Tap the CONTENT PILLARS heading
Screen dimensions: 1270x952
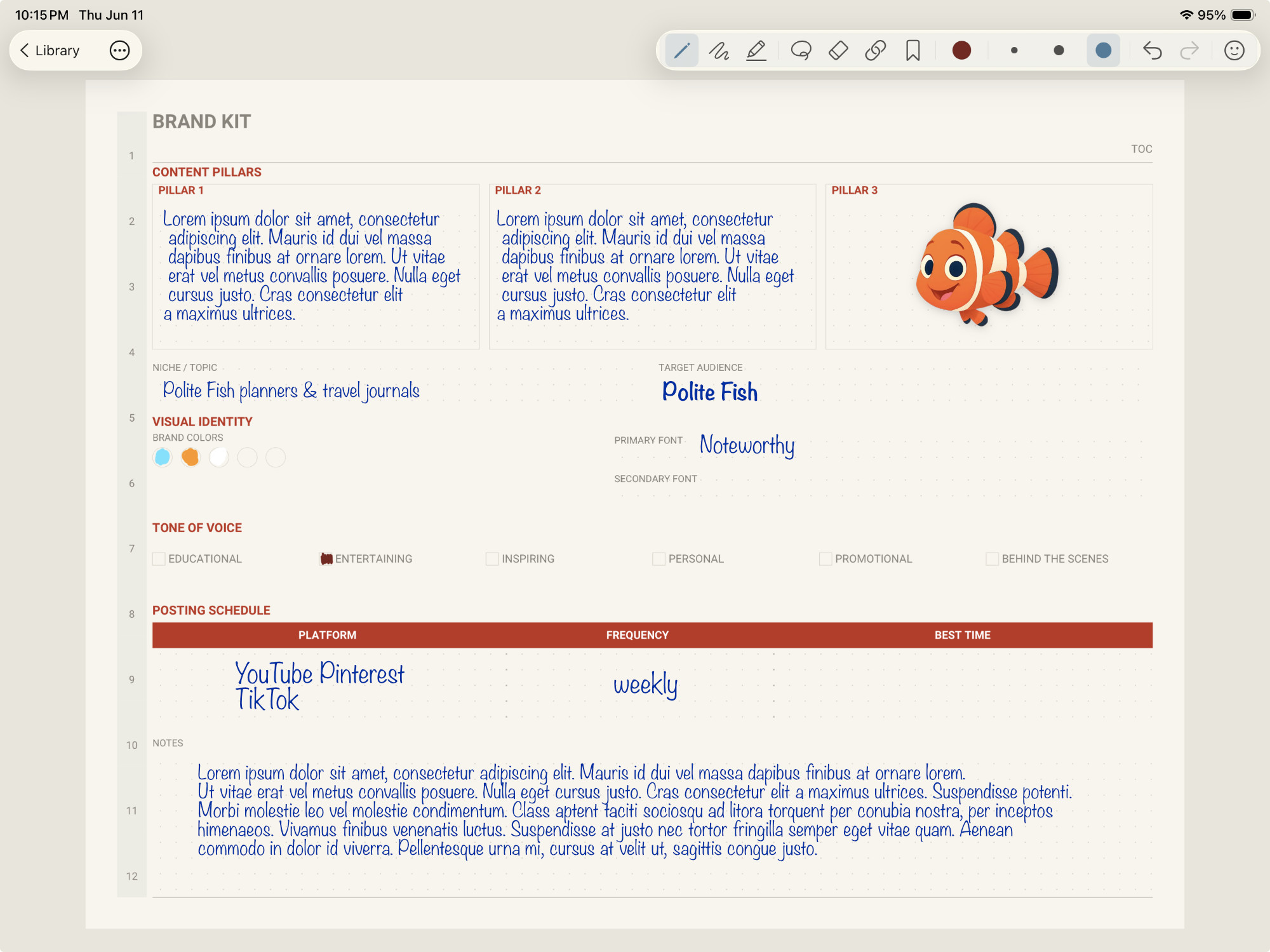pos(206,172)
